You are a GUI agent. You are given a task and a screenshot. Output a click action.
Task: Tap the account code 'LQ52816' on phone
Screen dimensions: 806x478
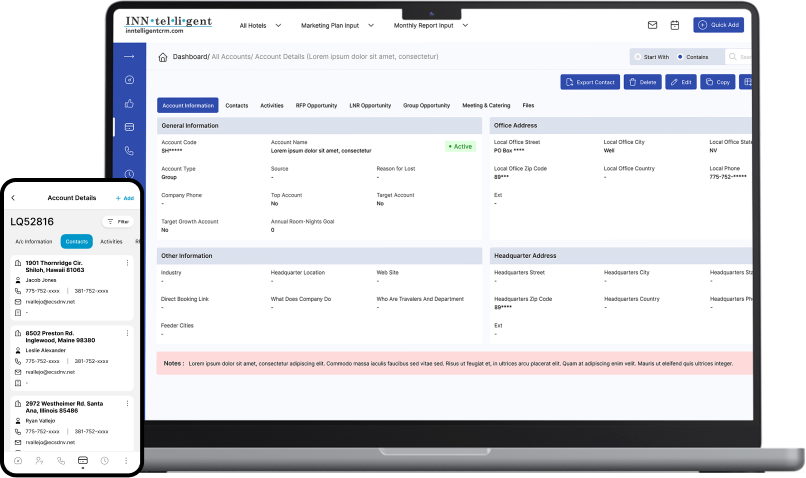pos(32,222)
